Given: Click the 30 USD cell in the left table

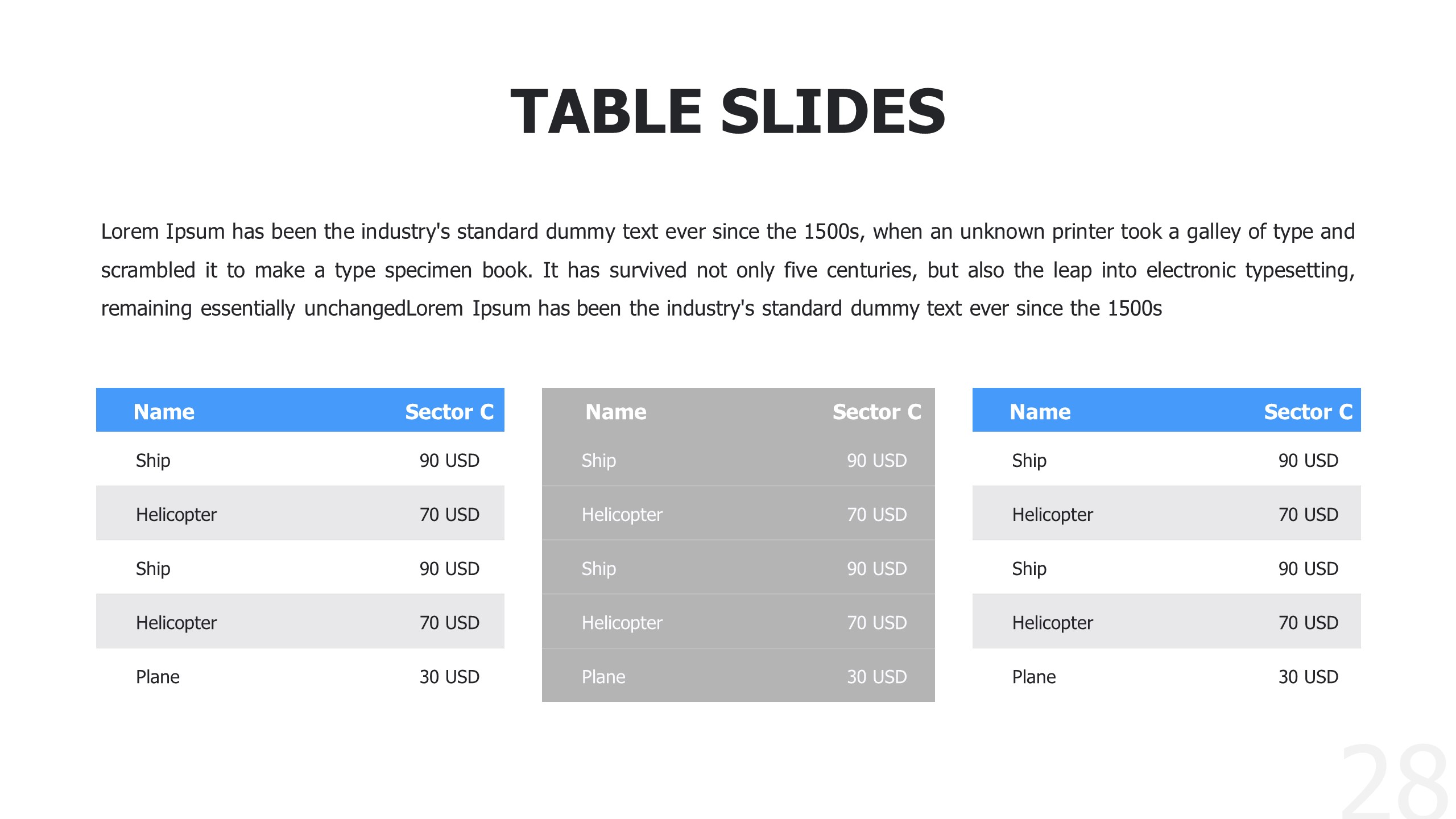Looking at the screenshot, I should click(x=449, y=677).
